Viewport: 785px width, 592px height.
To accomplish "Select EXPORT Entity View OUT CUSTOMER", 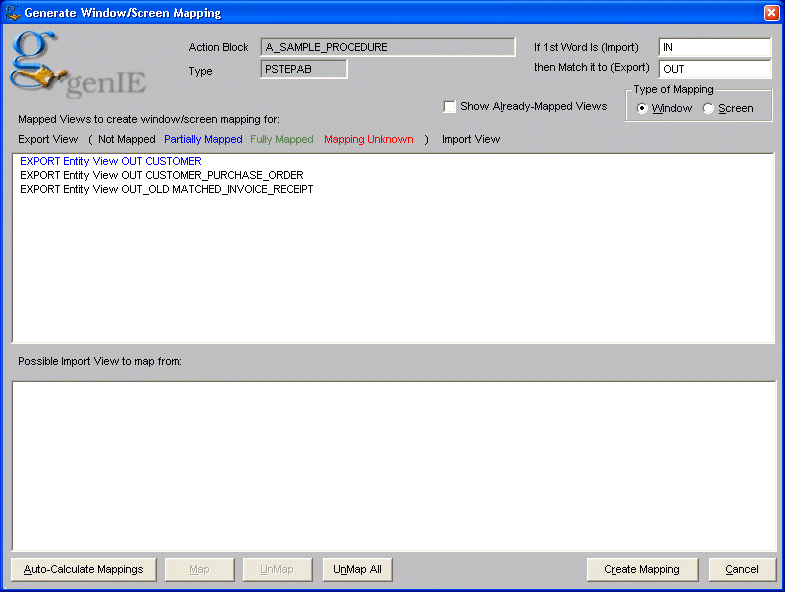I will [110, 161].
